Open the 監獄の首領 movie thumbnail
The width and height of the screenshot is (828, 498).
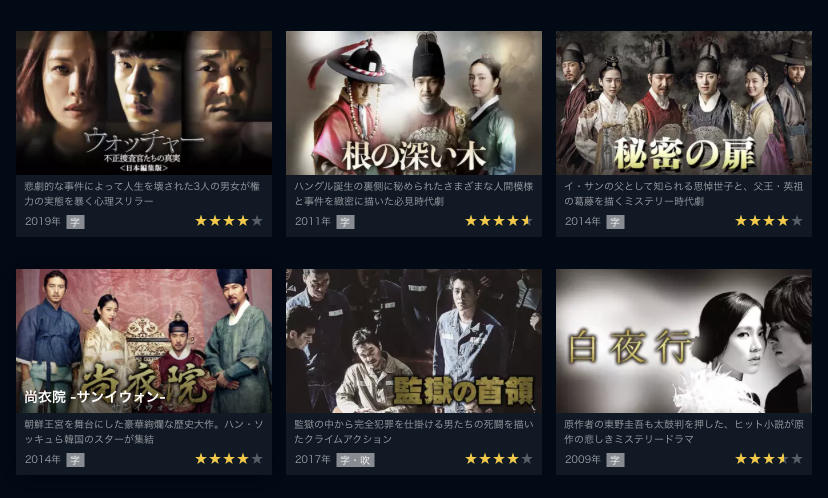(413, 341)
